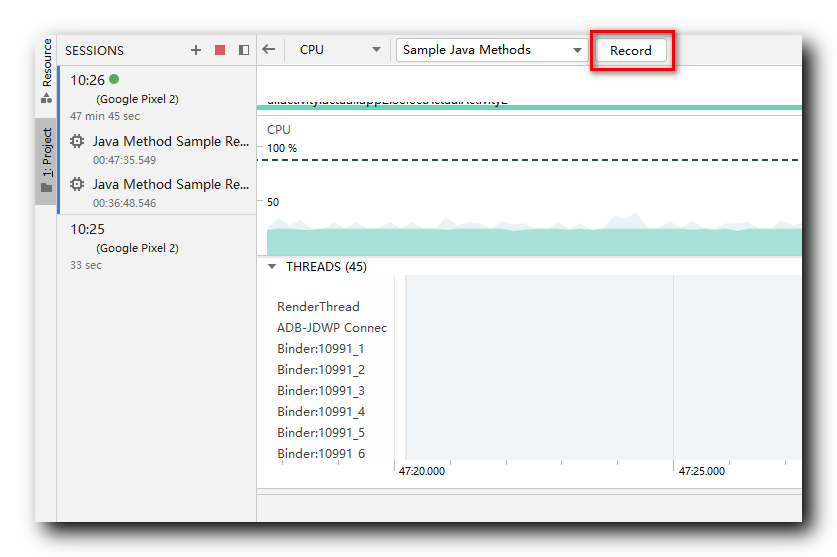
Task: Select thread Binder:10991_2
Action: [321, 370]
